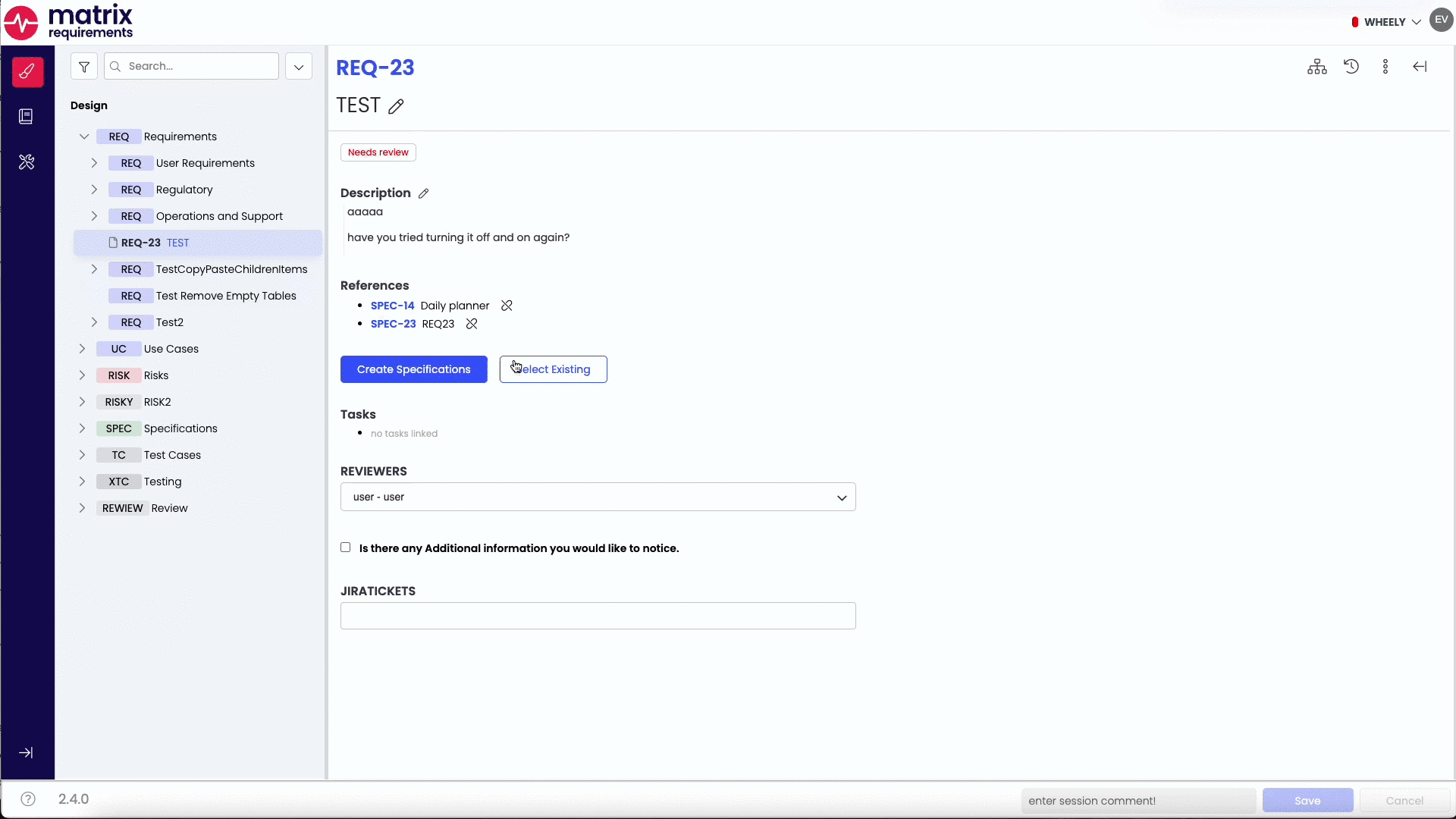Open the REVIEWERS user dropdown
Viewport: 1456px width, 819px height.
598,497
